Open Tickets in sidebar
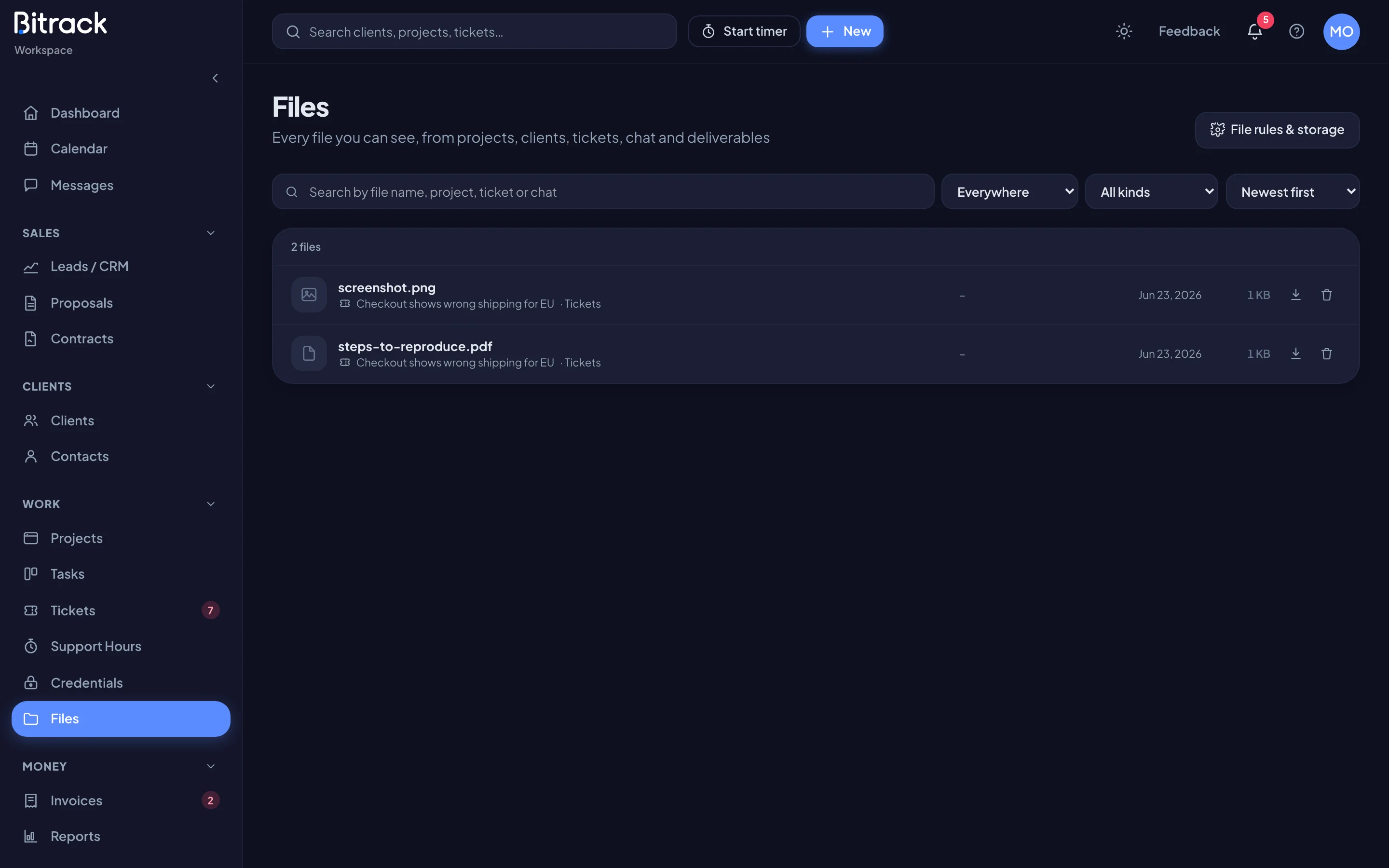 (121, 610)
